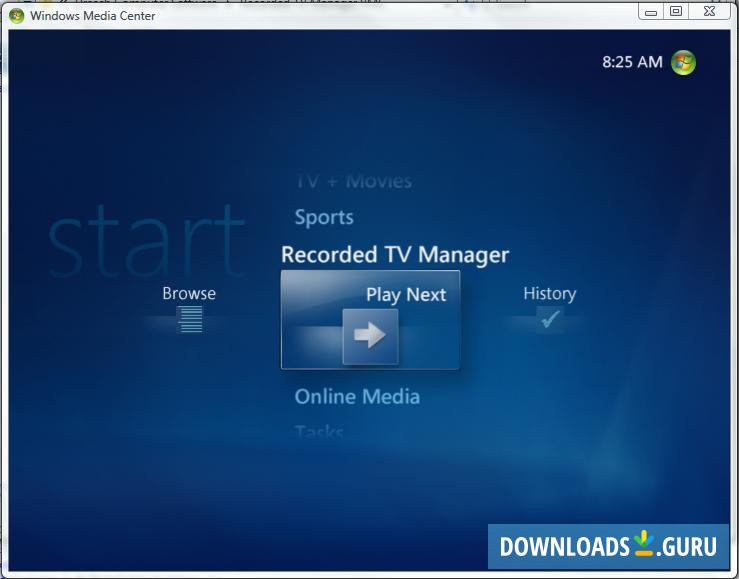Click the 8:25 AM clock

tap(632, 62)
